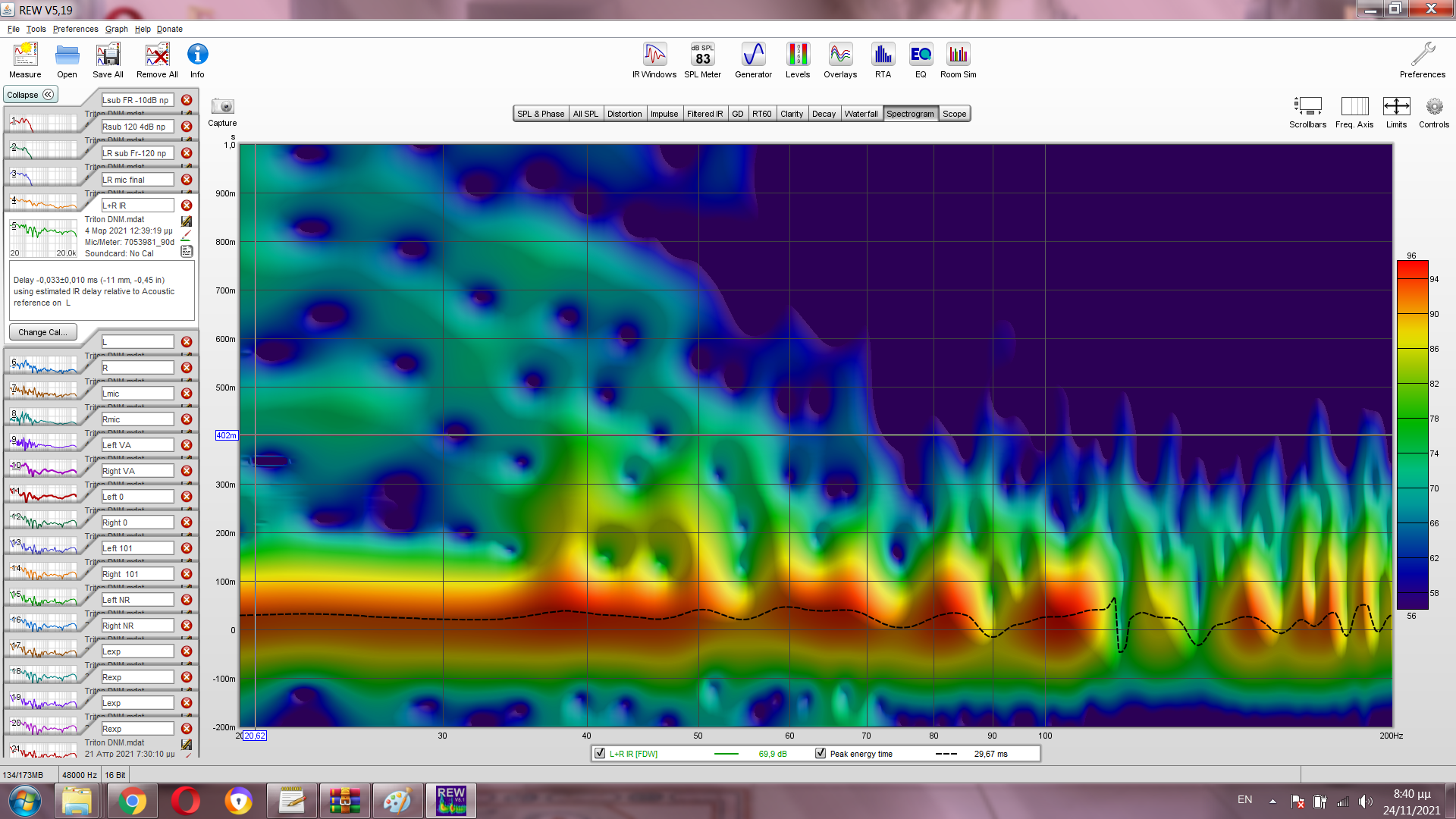The width and height of the screenshot is (1456, 819).
Task: Toggle Peak energy time checkbox
Action: click(821, 754)
